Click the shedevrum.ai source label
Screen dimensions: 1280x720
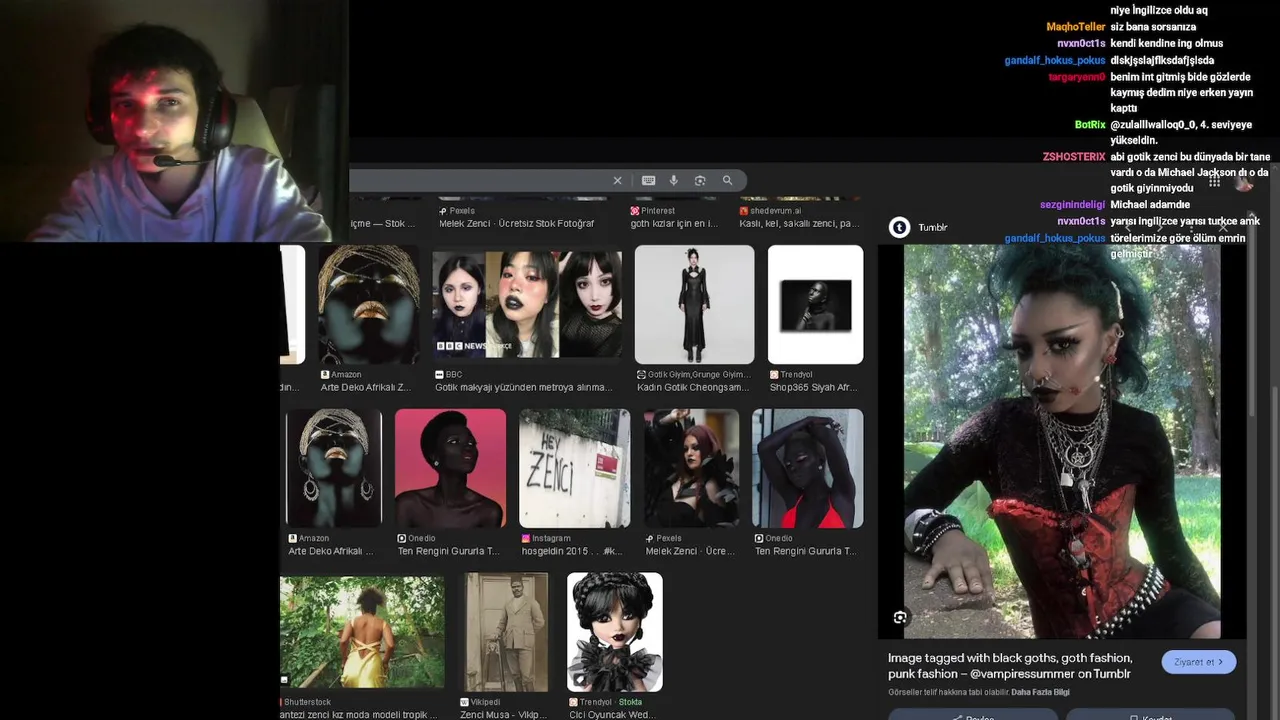[770, 211]
